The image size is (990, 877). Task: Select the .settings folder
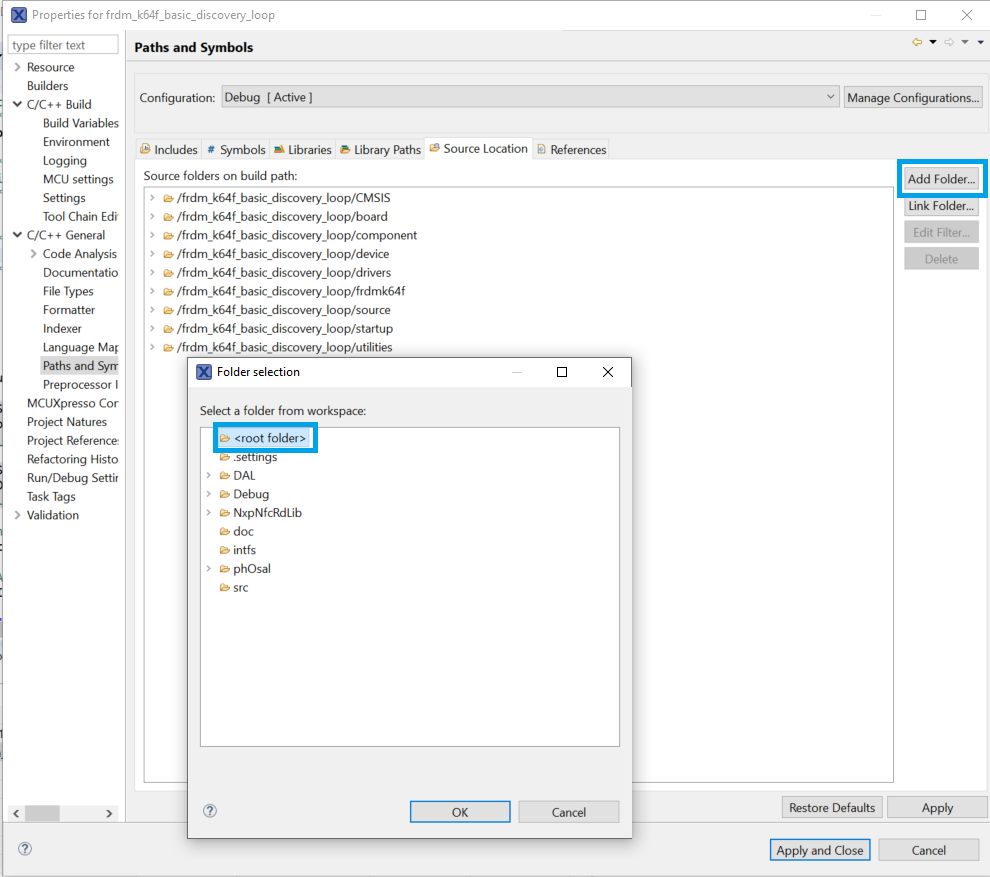click(255, 456)
